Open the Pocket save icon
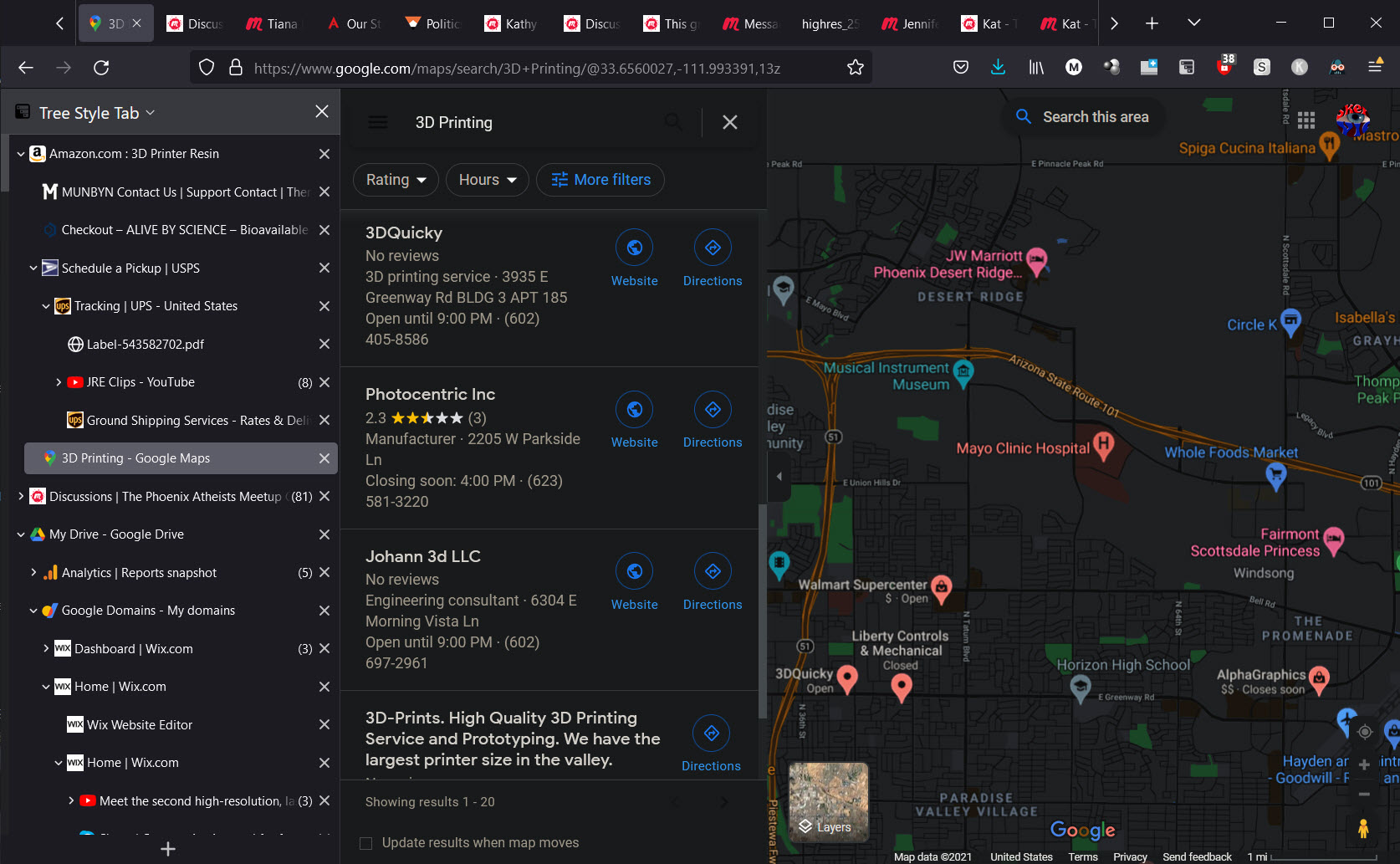 pos(961,68)
